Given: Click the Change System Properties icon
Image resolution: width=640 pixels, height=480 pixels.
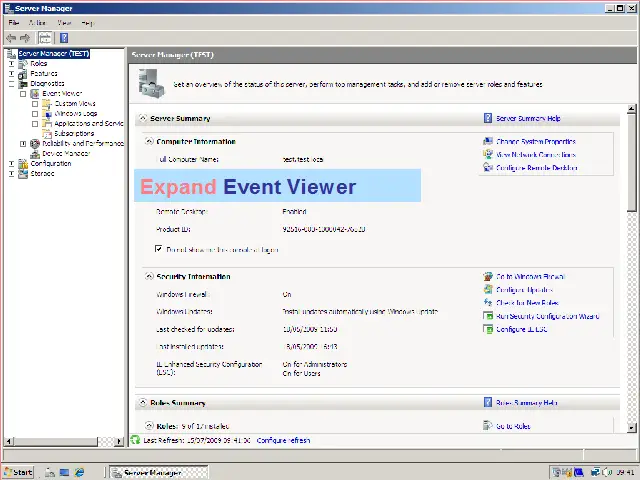Looking at the screenshot, I should 488,141.
